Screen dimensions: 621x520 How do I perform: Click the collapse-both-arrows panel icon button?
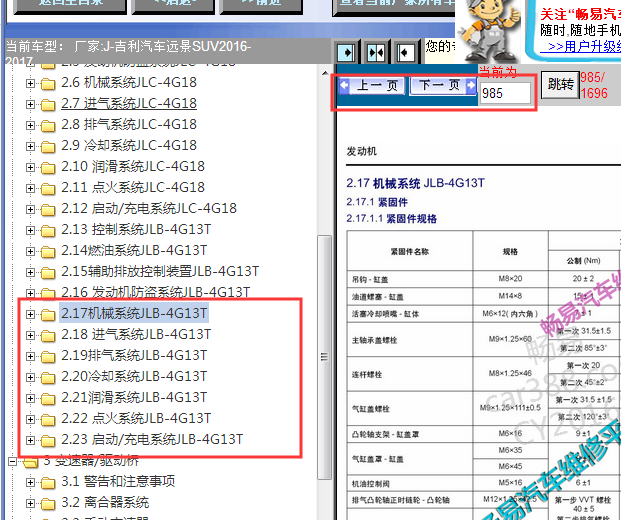coord(376,52)
